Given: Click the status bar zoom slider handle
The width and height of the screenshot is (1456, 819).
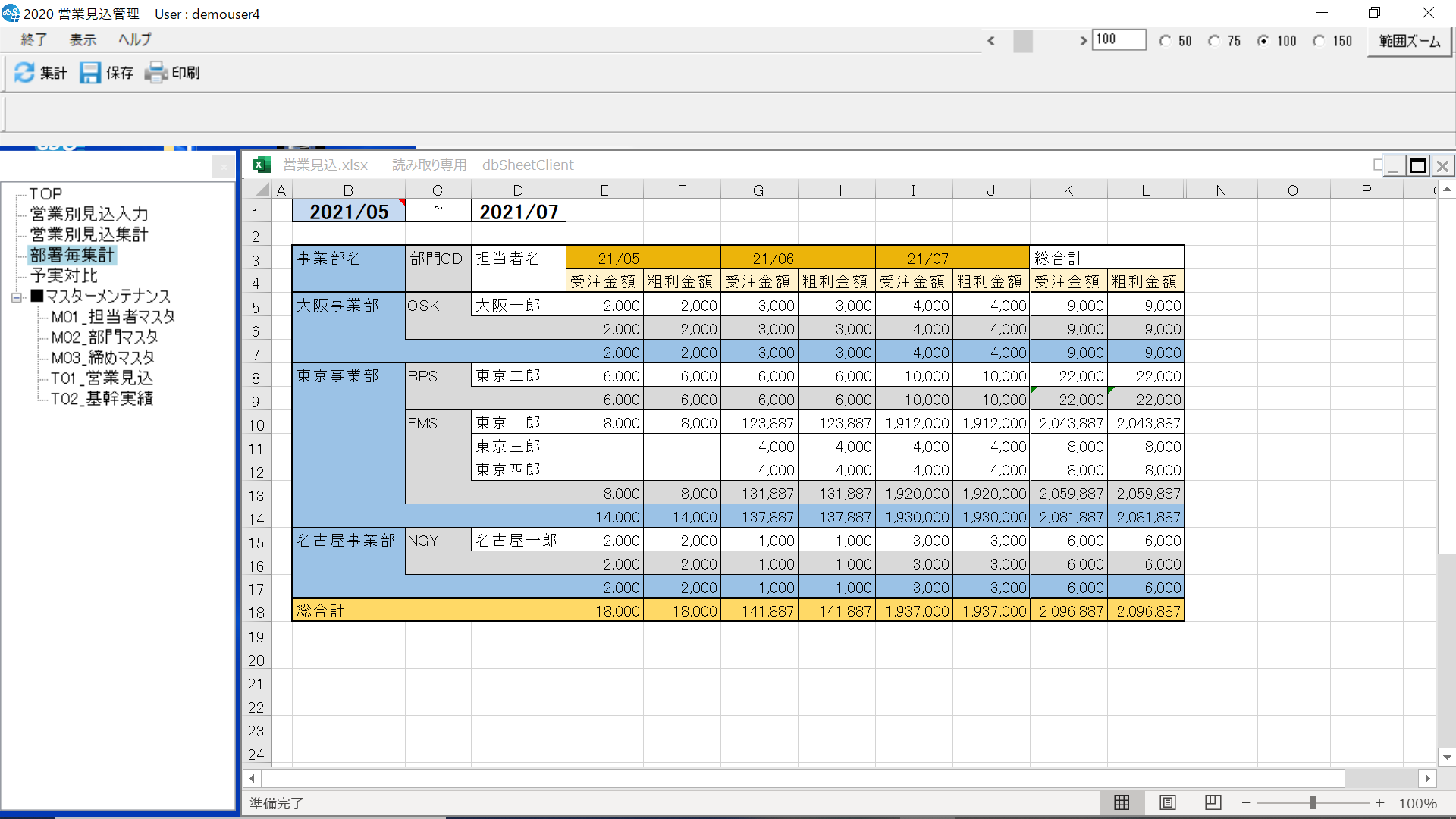Looking at the screenshot, I should coord(1313,802).
